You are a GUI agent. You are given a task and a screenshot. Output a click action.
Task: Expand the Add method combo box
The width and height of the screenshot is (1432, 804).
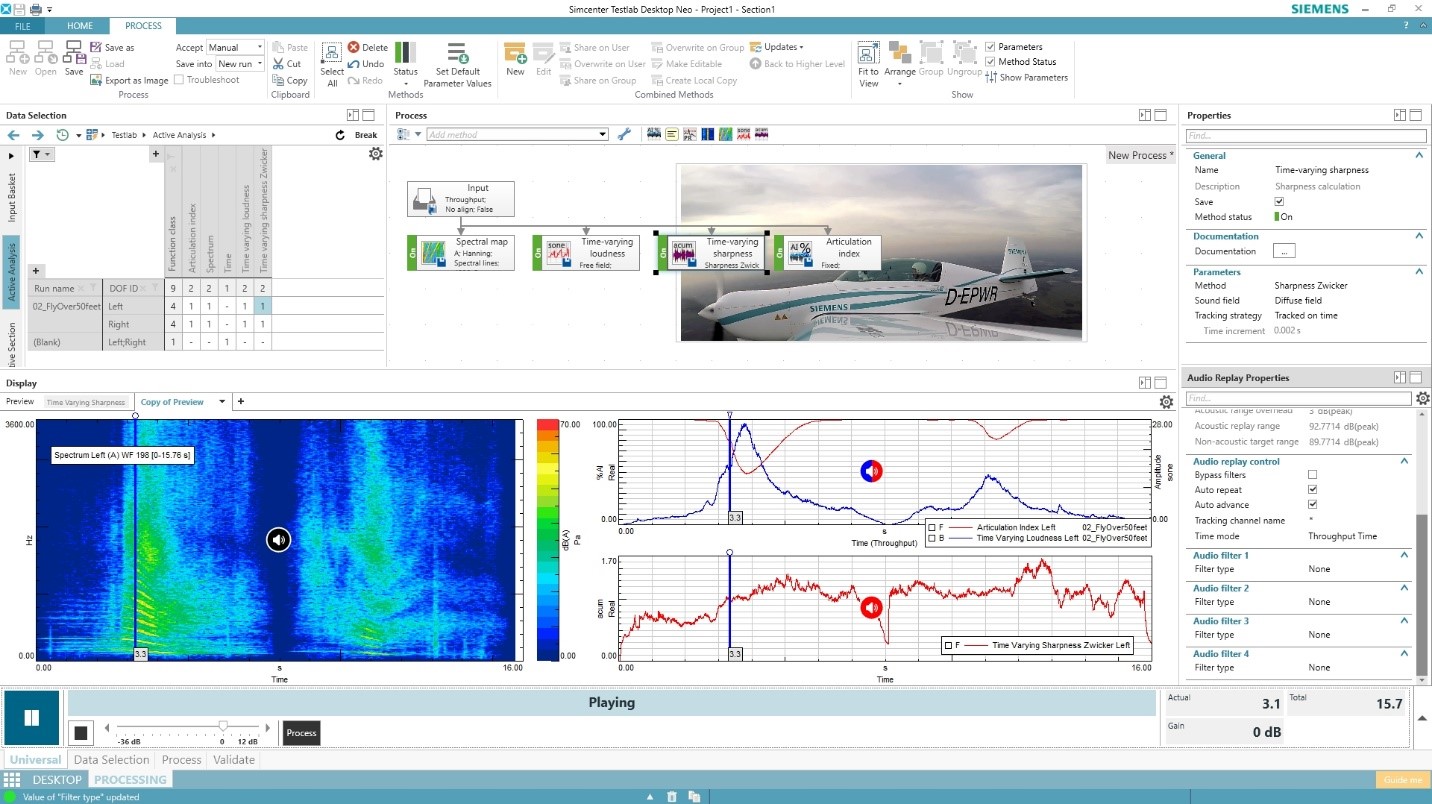pyautogui.click(x=602, y=134)
